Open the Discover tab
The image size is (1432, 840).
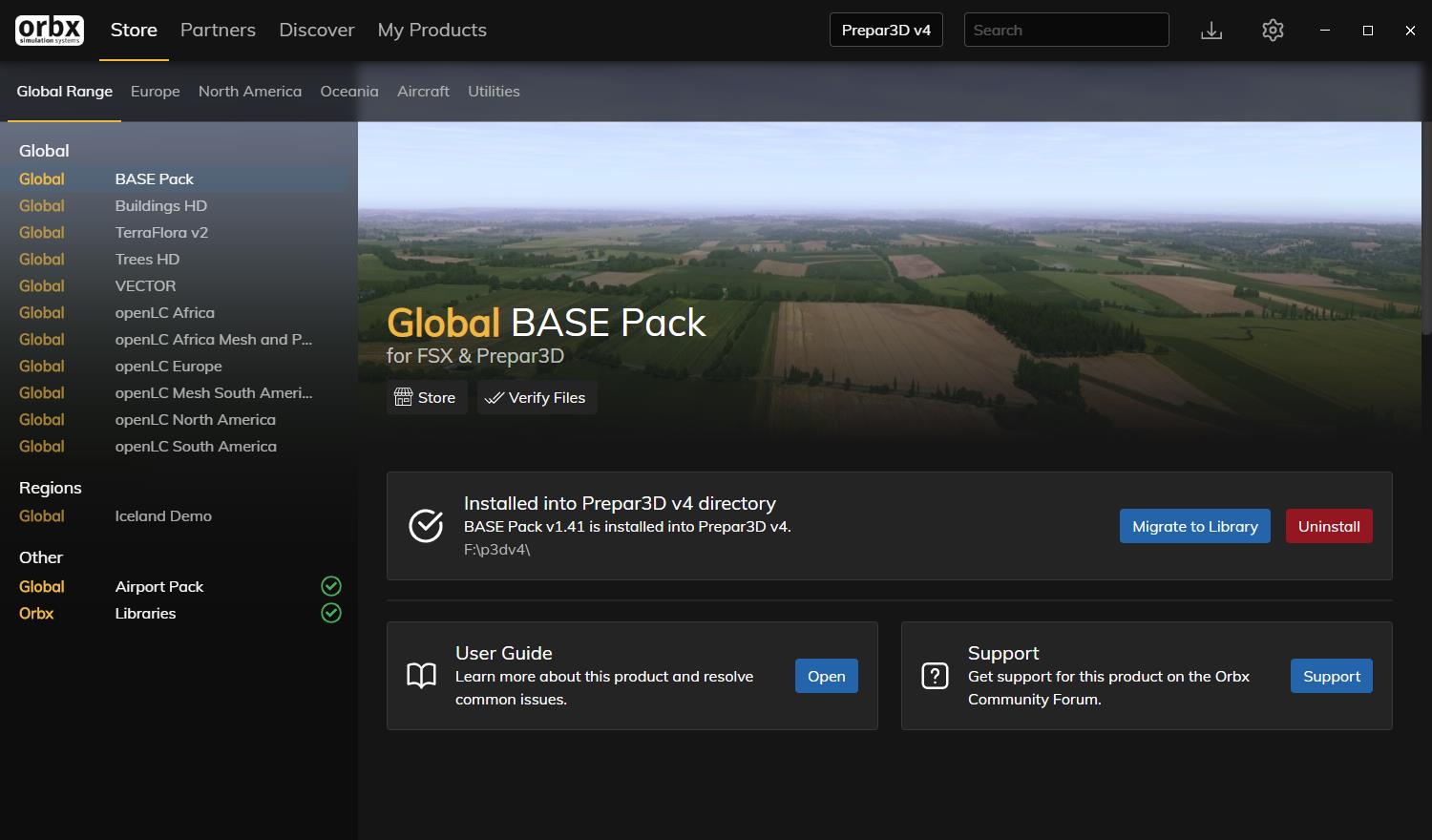317,30
